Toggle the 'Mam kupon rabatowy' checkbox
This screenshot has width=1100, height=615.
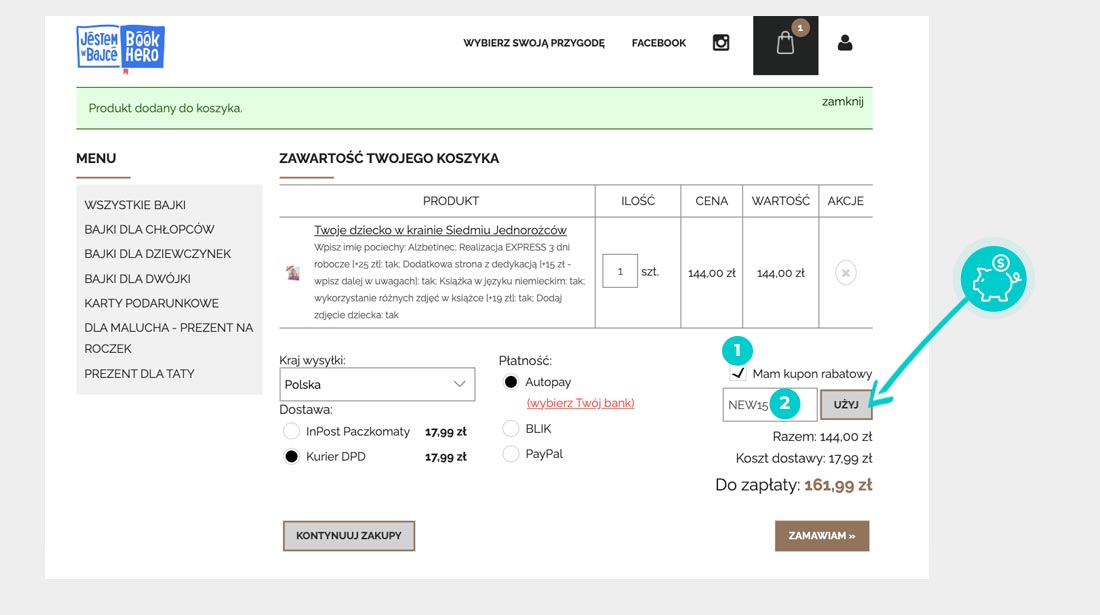(738, 374)
